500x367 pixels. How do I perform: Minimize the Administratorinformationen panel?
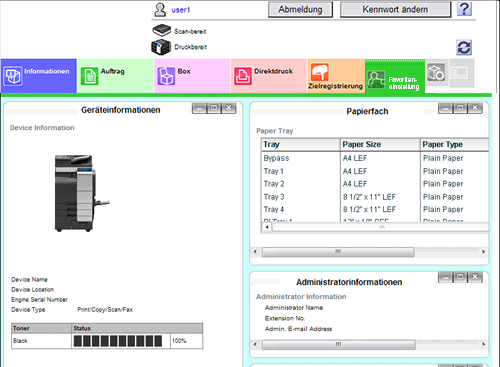click(446, 277)
